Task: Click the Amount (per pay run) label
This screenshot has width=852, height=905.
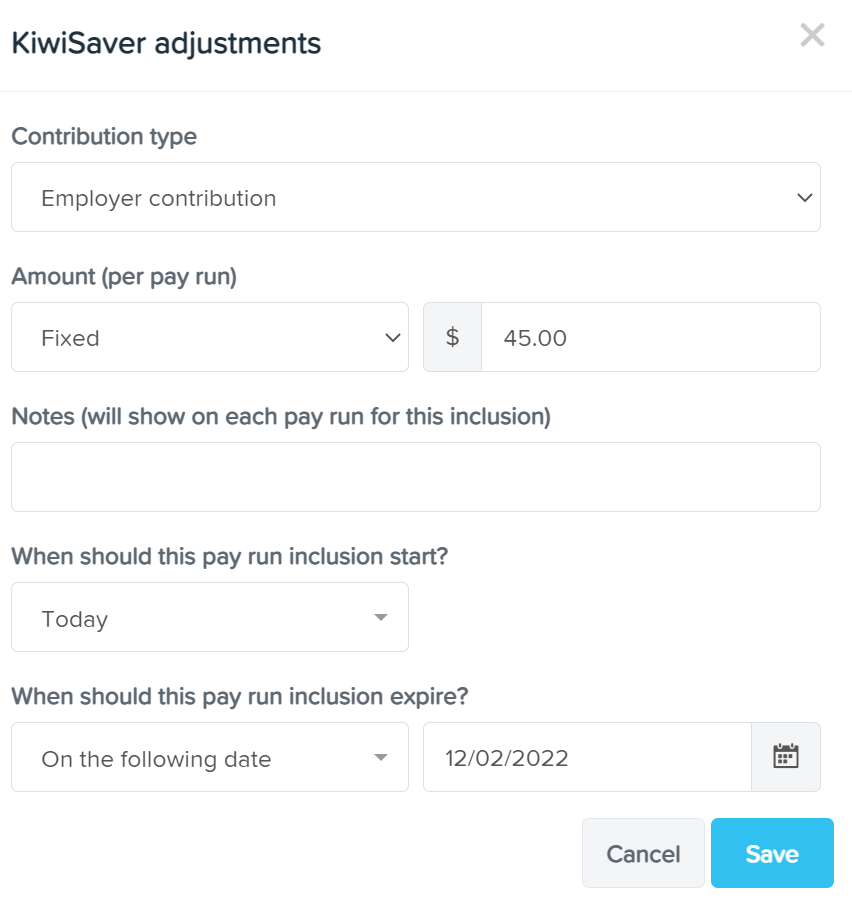Action: point(124,277)
